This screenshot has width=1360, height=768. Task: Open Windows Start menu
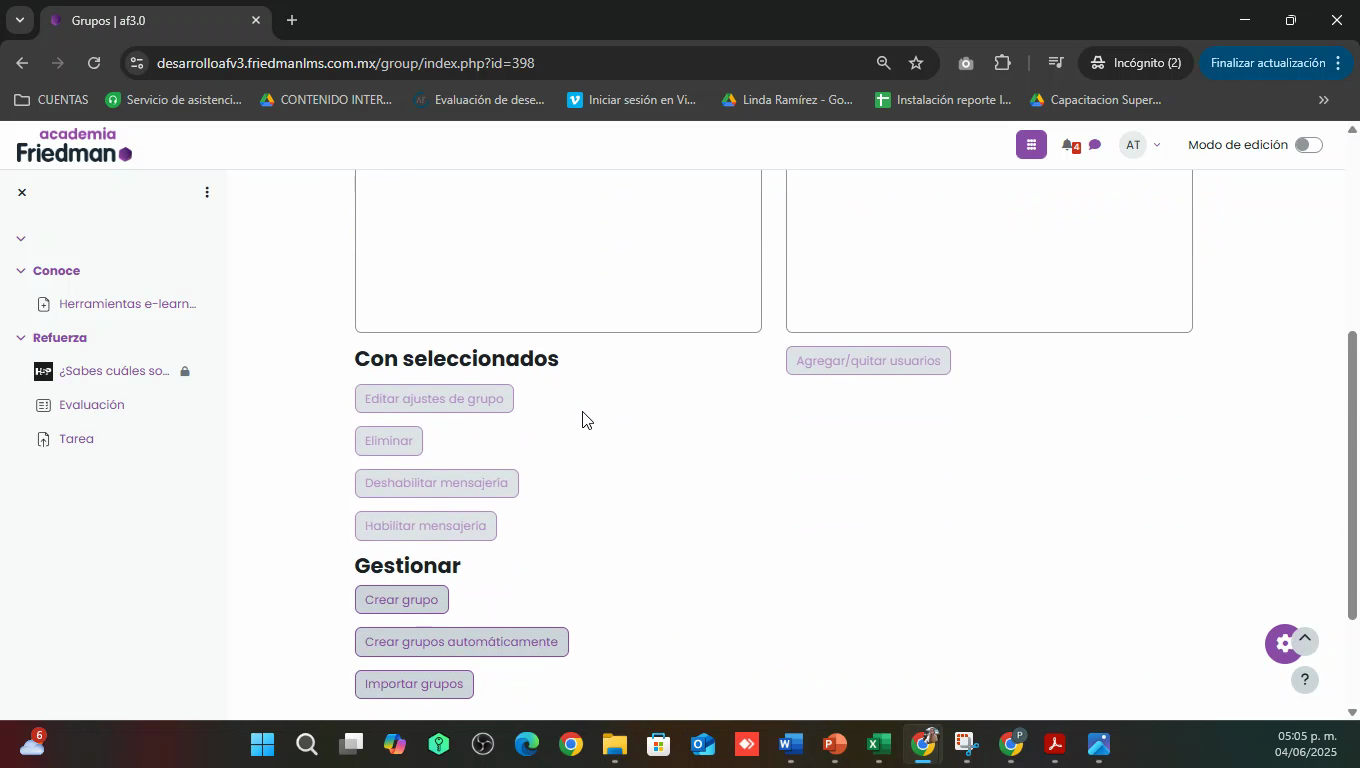(262, 745)
